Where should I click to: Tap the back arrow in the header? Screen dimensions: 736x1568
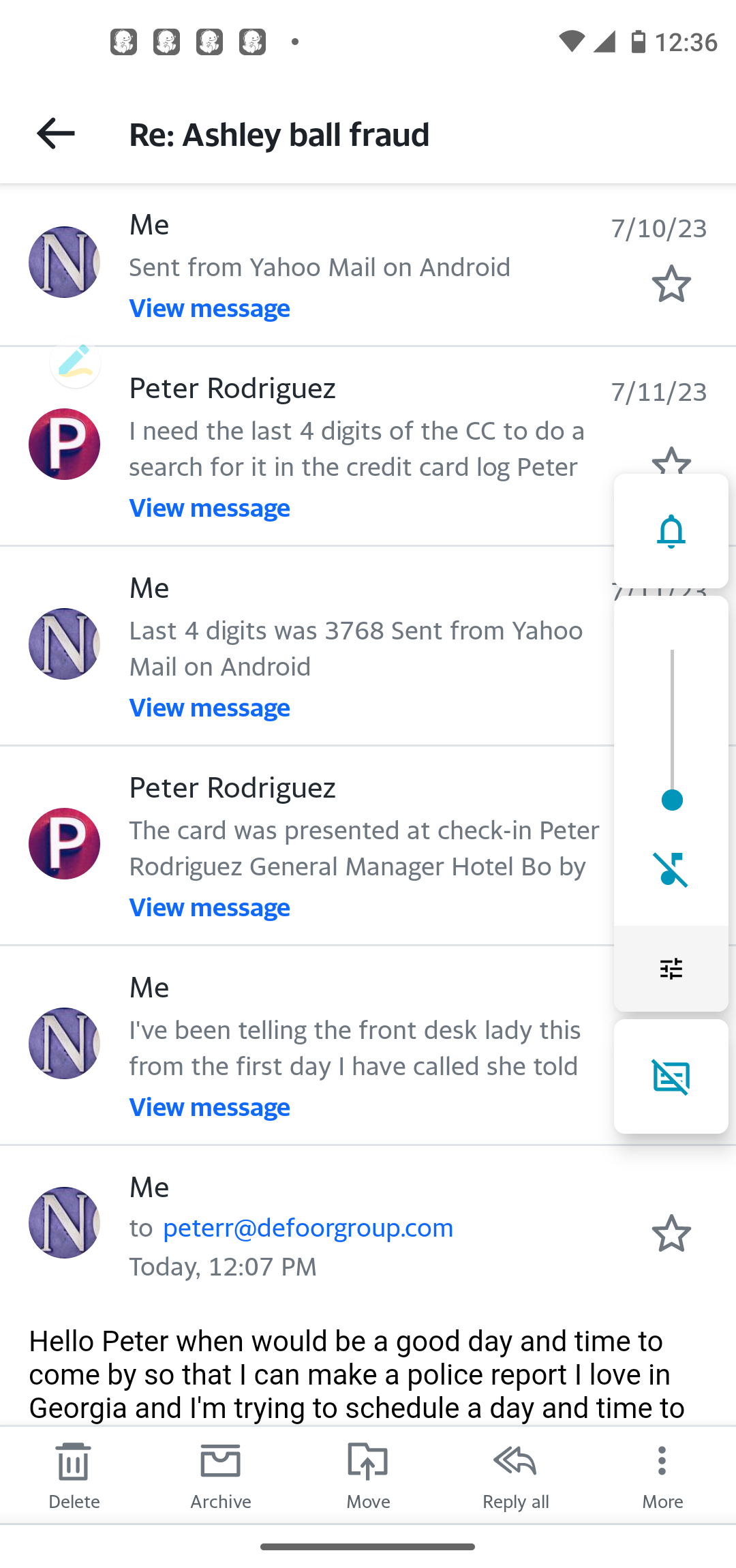[56, 133]
